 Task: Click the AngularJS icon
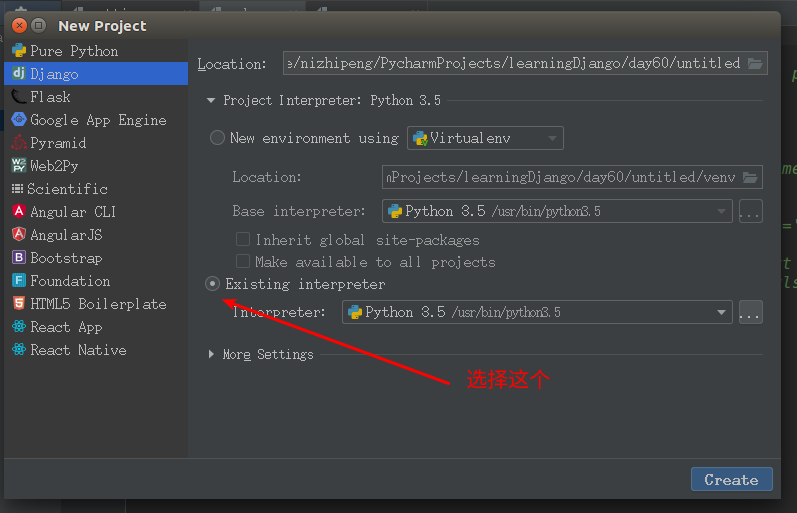click(19, 234)
